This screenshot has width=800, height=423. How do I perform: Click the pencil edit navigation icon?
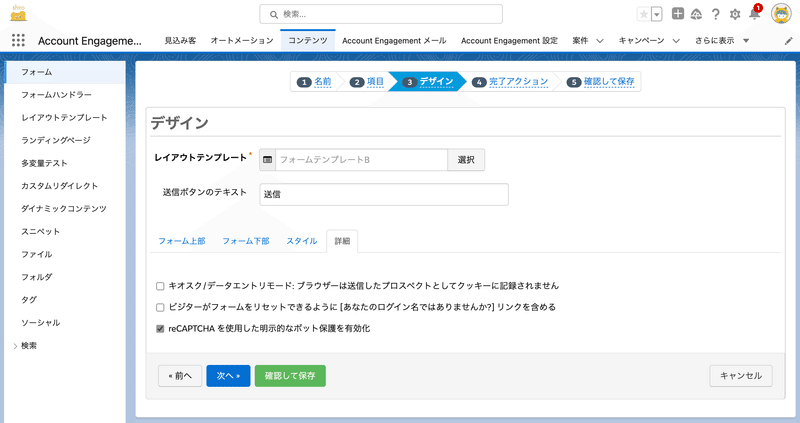[x=788, y=41]
